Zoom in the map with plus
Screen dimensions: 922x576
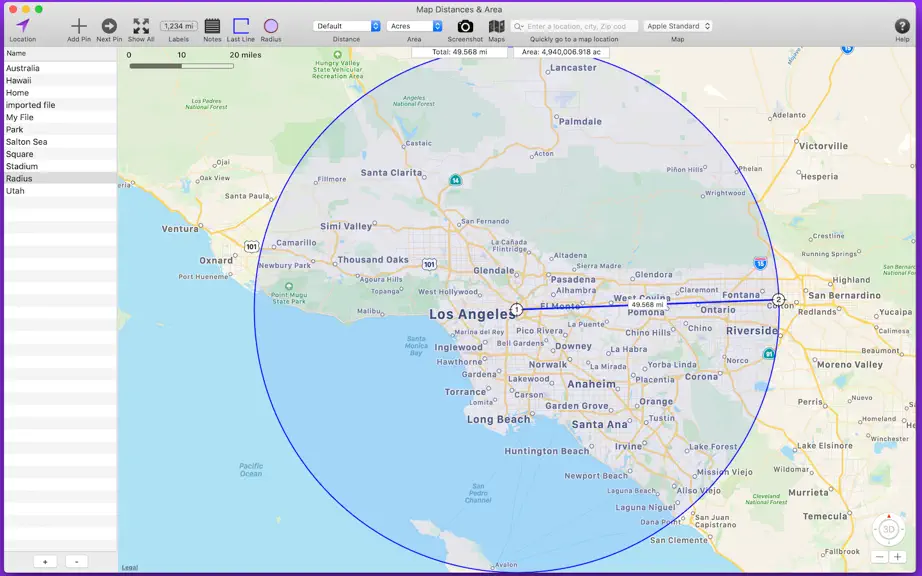[x=897, y=557]
